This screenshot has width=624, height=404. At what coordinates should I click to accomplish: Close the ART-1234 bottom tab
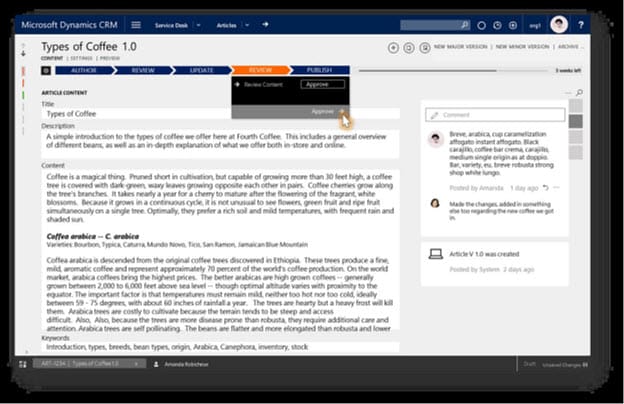(x=136, y=364)
